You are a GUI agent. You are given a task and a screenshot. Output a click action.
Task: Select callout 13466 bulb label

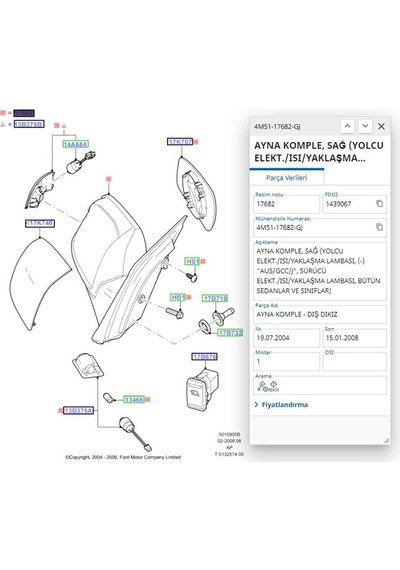click(x=133, y=400)
